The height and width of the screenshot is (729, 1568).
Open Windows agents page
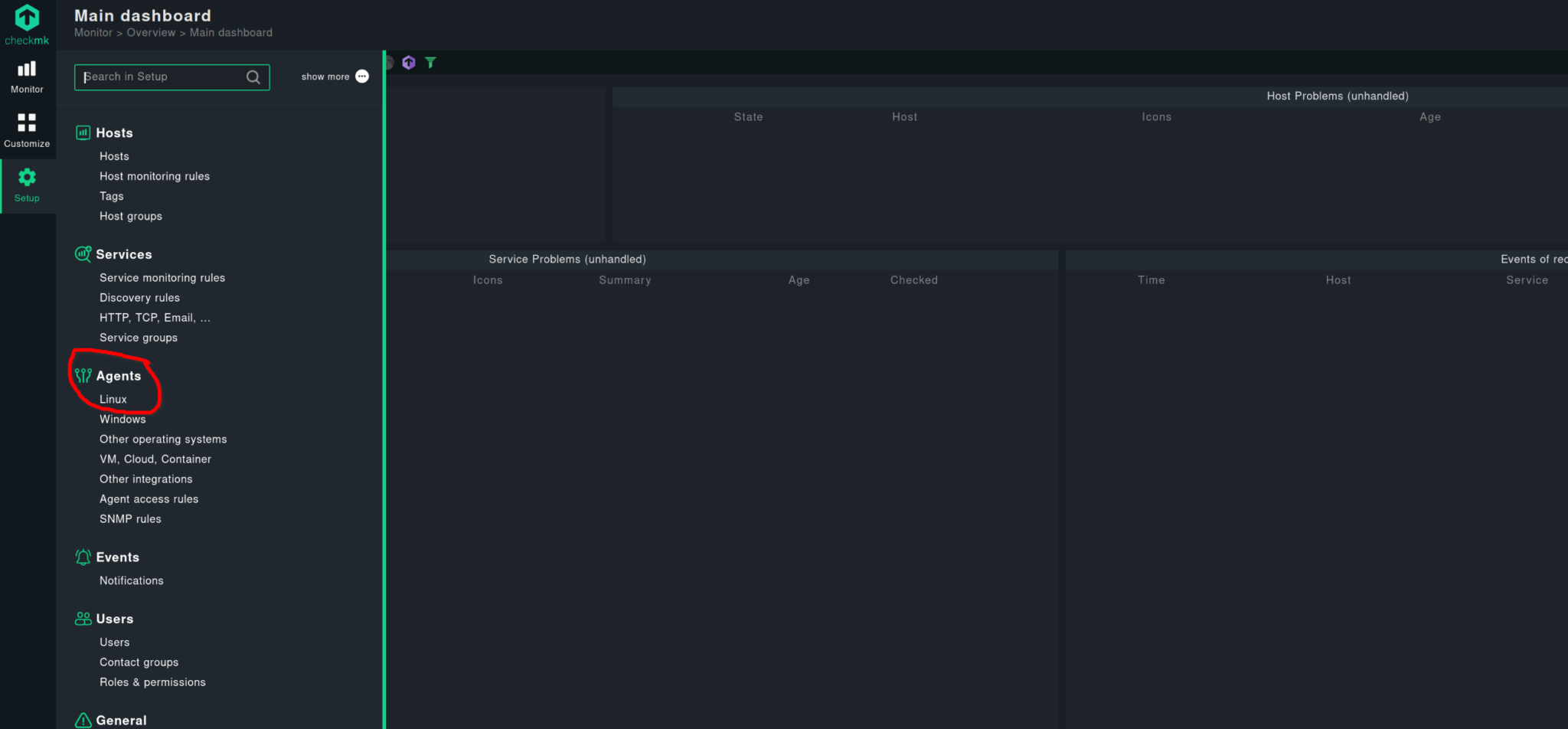[x=122, y=420]
